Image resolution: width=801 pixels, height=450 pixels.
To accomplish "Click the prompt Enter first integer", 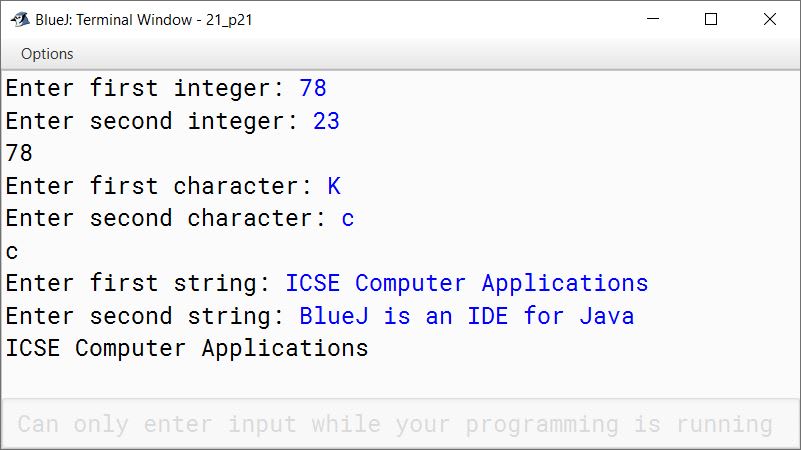I will tap(144, 88).
